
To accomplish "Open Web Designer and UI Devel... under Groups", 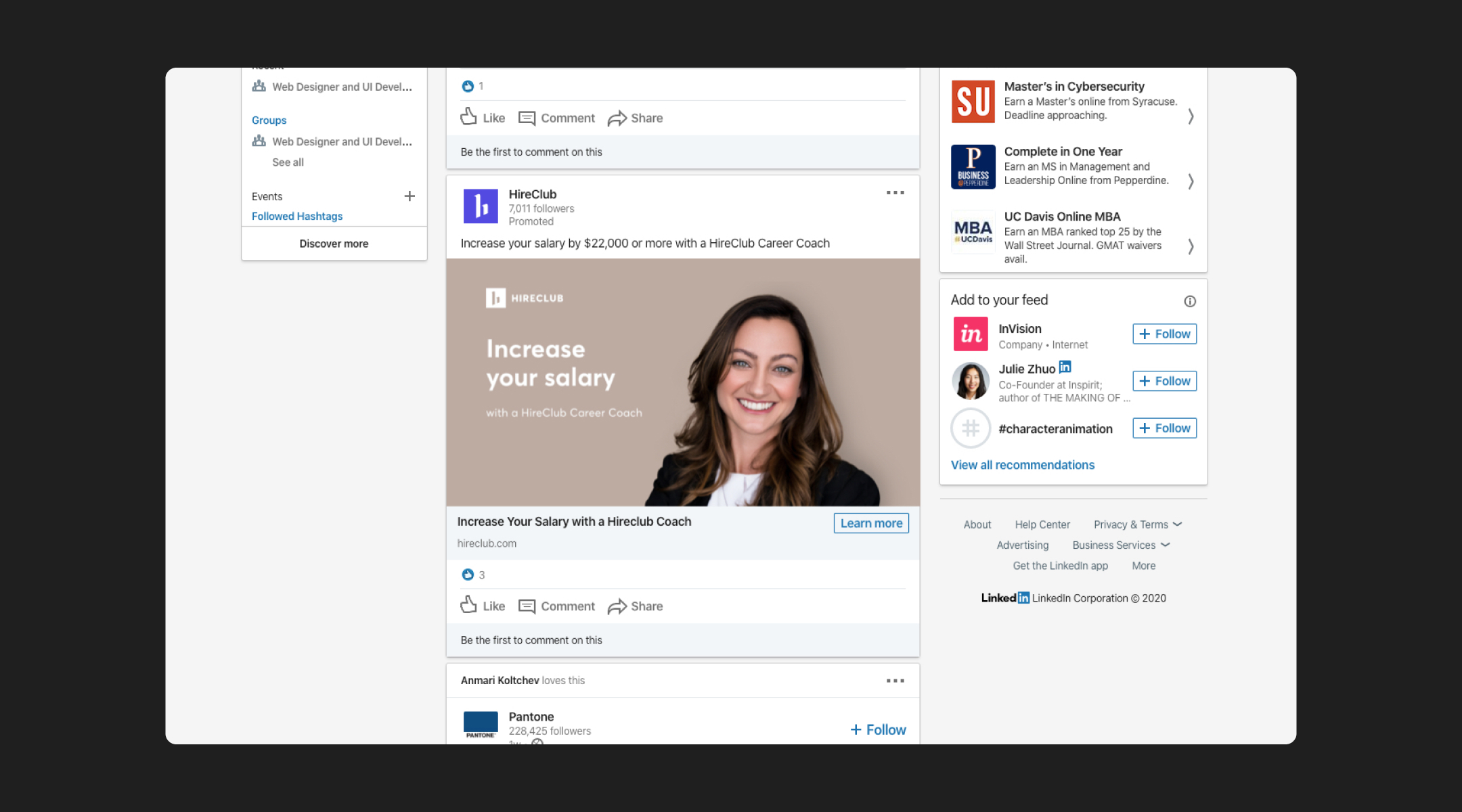I will click(x=342, y=141).
